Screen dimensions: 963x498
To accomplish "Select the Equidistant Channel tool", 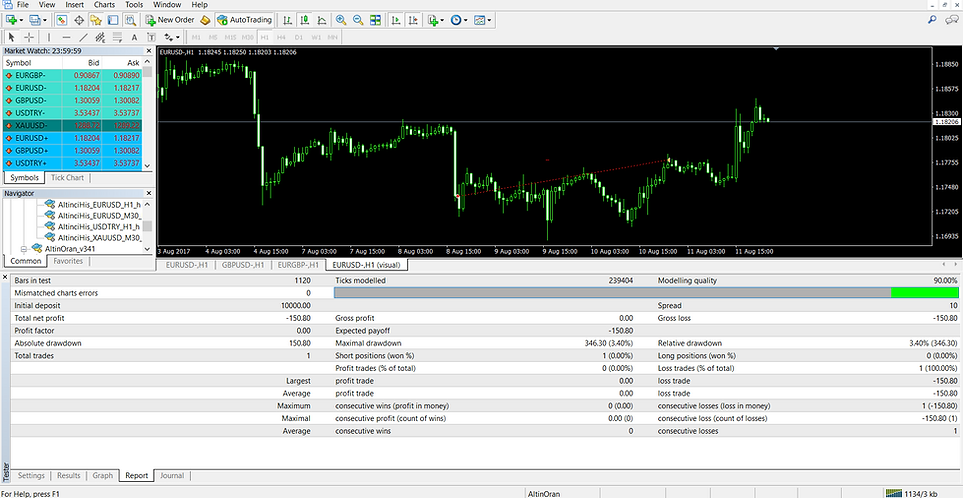I will 100,37.
